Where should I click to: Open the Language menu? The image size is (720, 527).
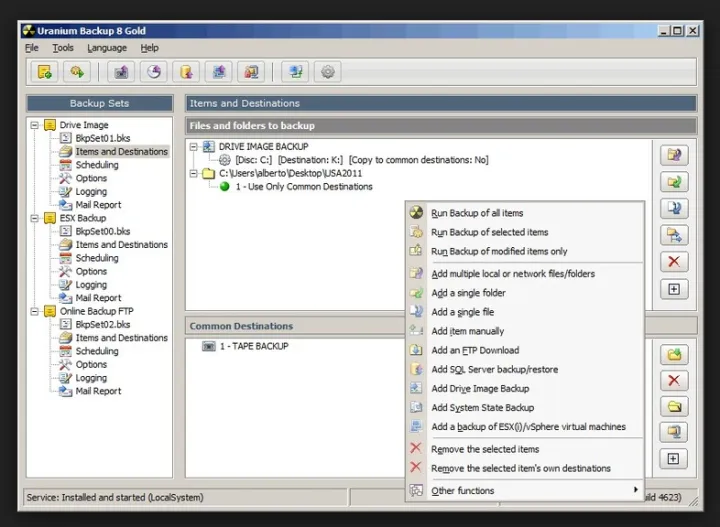click(x=107, y=48)
